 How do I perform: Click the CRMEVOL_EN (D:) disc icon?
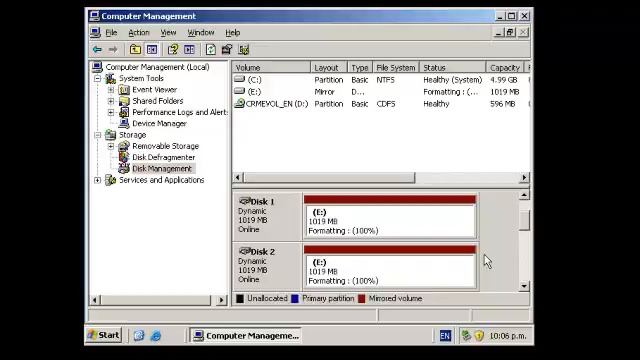pos(240,103)
